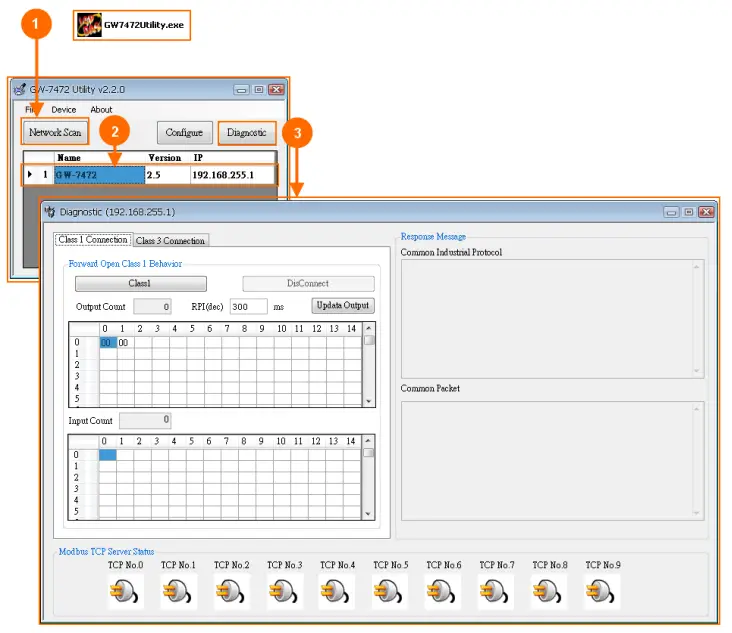Screen dimensions: 732x633
Task: Click the Update Output button
Action: [x=343, y=305]
